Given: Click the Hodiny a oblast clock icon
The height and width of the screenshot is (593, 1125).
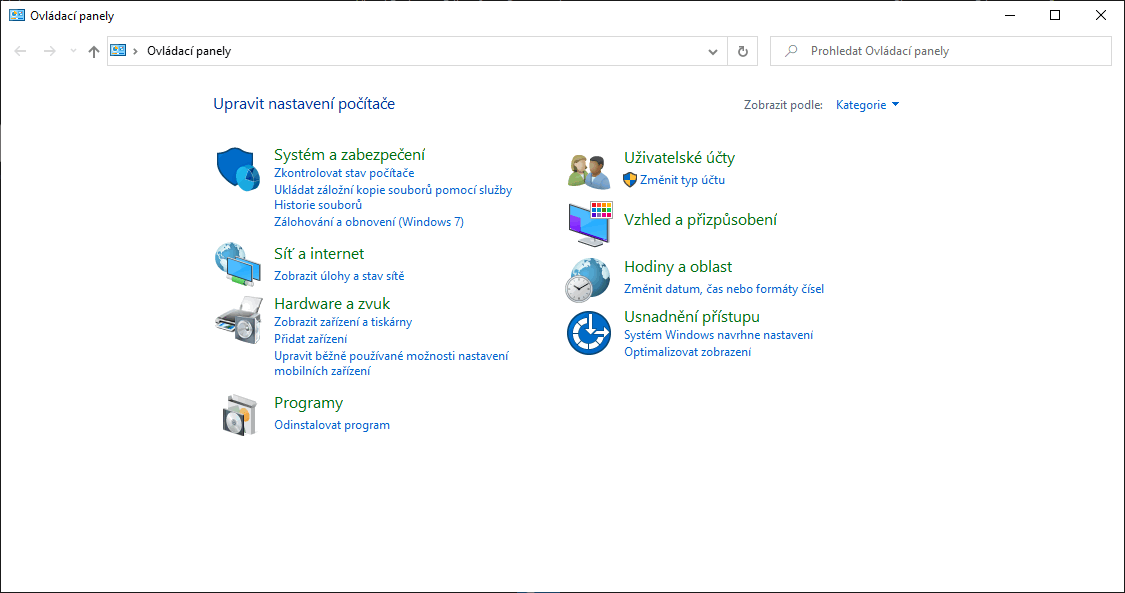Looking at the screenshot, I should coord(588,279).
